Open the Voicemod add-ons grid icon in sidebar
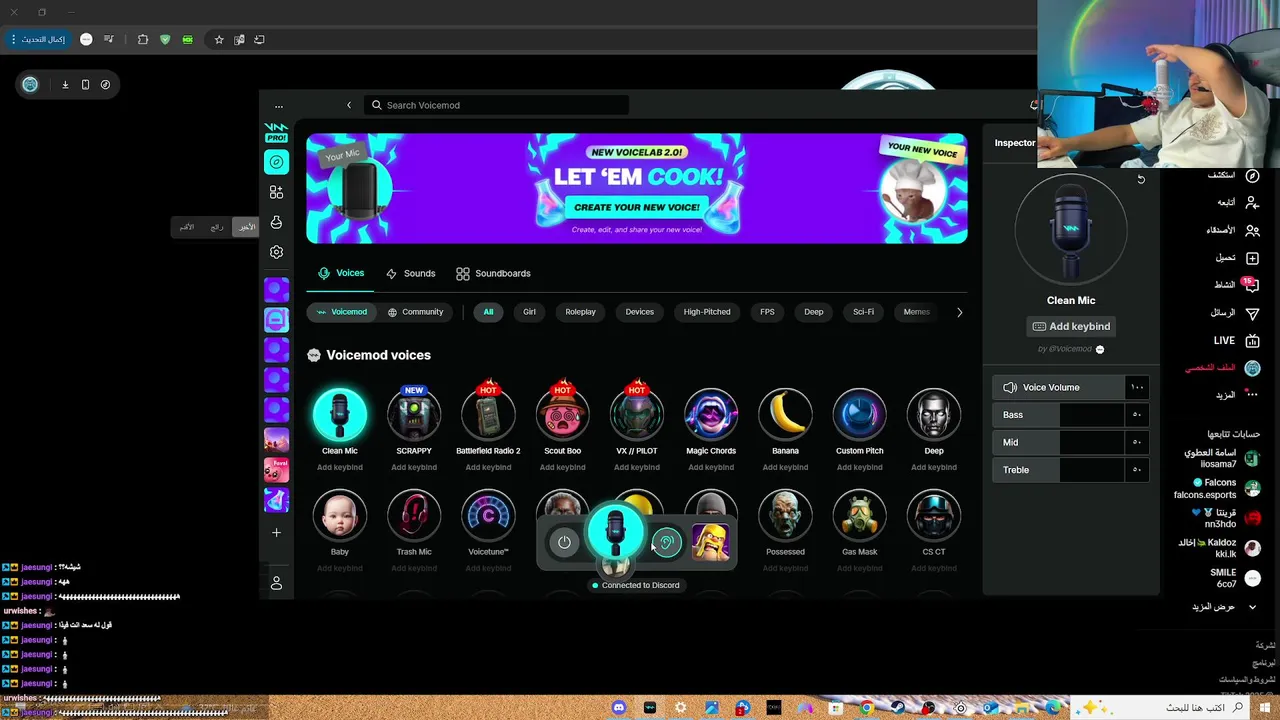Screen dimensions: 1280x720 [277, 192]
